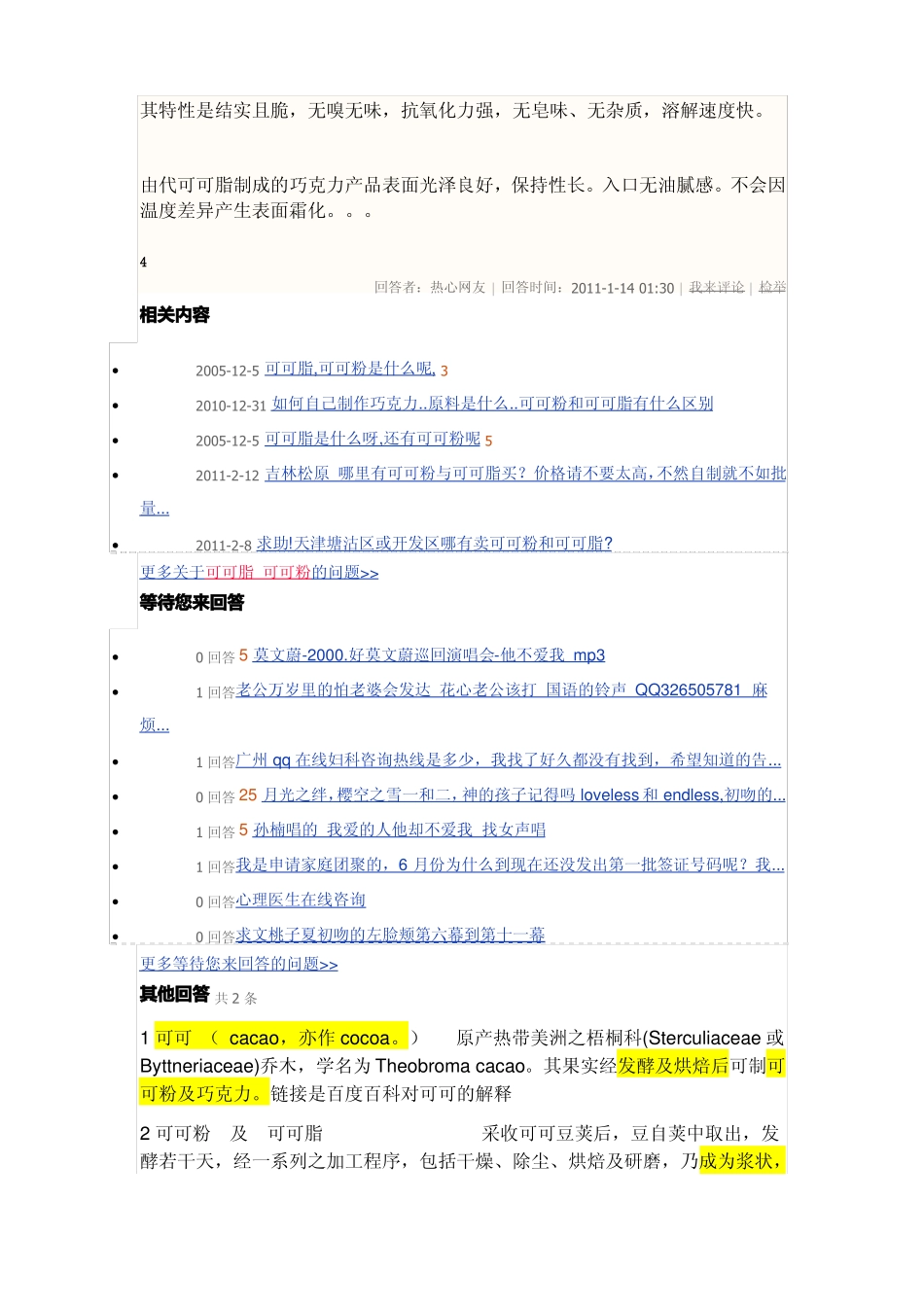924x1307 pixels.
Task: Click the text '回答者: 热心网友'
Action: pyautogui.click(x=430, y=288)
